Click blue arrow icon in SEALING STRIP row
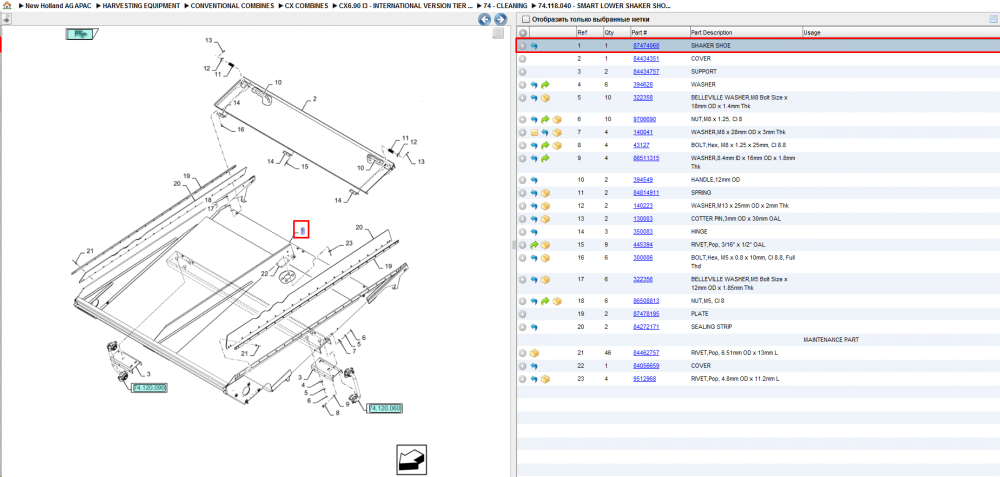Screen dimensions: 1000x477 tap(534, 327)
